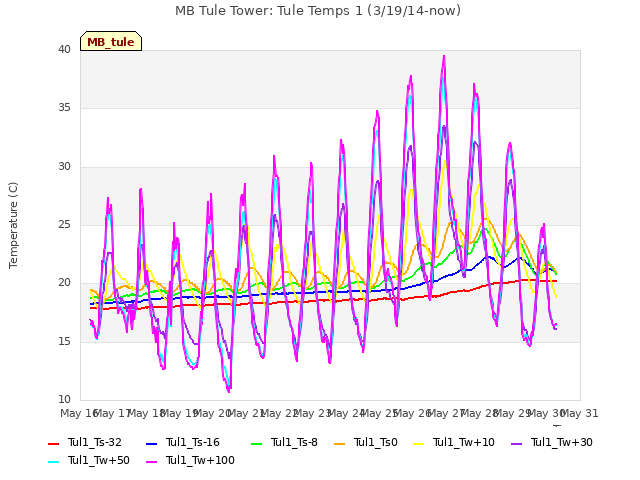Click the May 25 x-axis label
The height and width of the screenshot is (480, 640).
pos(380,413)
